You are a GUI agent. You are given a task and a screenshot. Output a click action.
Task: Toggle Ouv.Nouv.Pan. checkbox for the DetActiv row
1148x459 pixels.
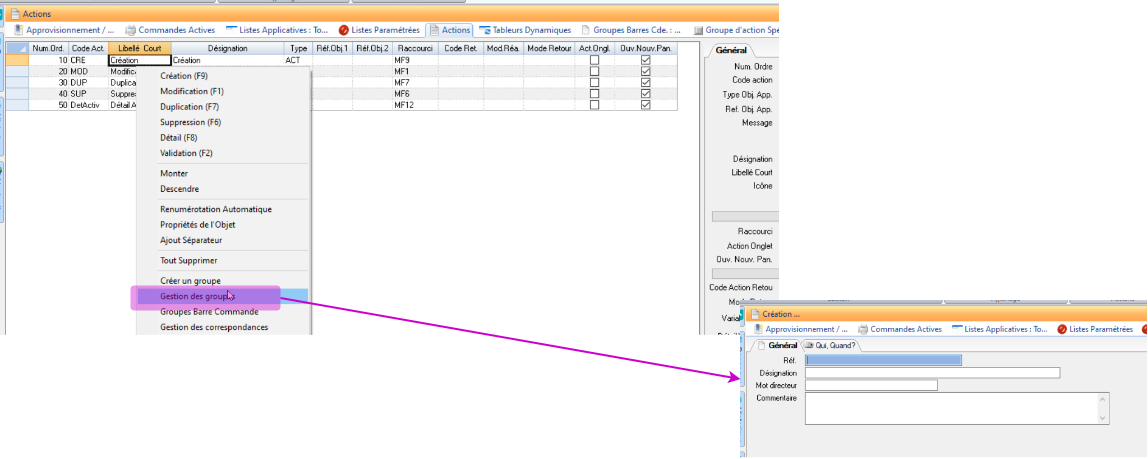tap(646, 105)
